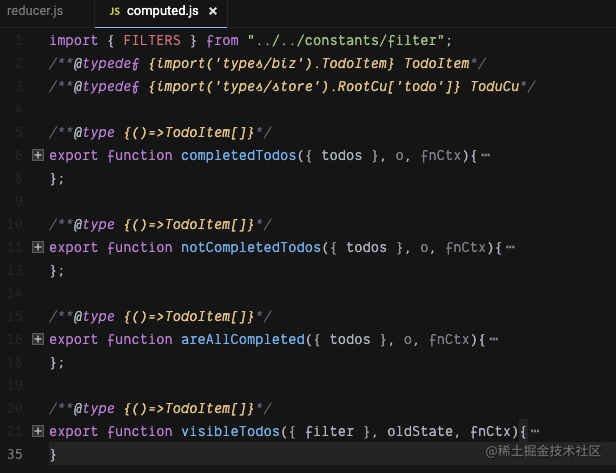
Task: Click the FILTERS import identifier
Action: pos(152,40)
